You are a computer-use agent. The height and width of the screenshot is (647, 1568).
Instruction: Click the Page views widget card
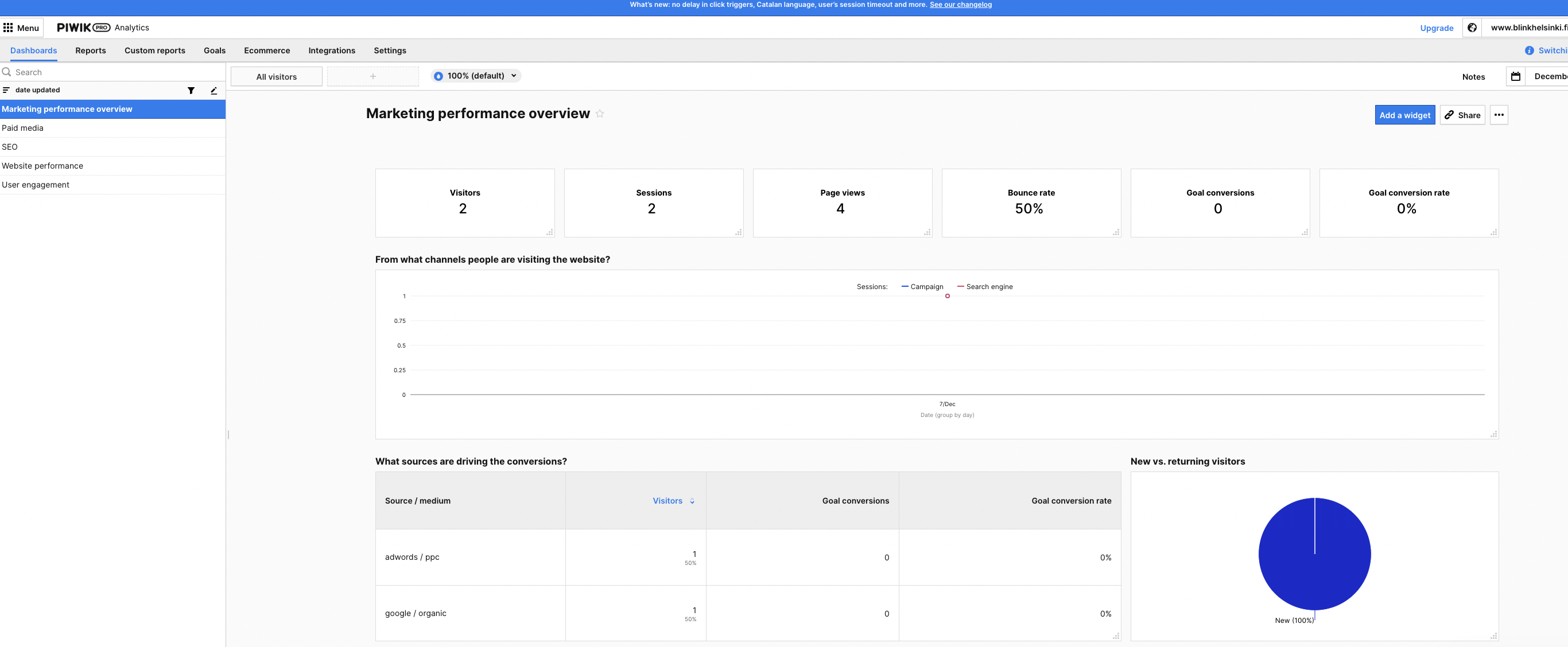[x=843, y=202]
